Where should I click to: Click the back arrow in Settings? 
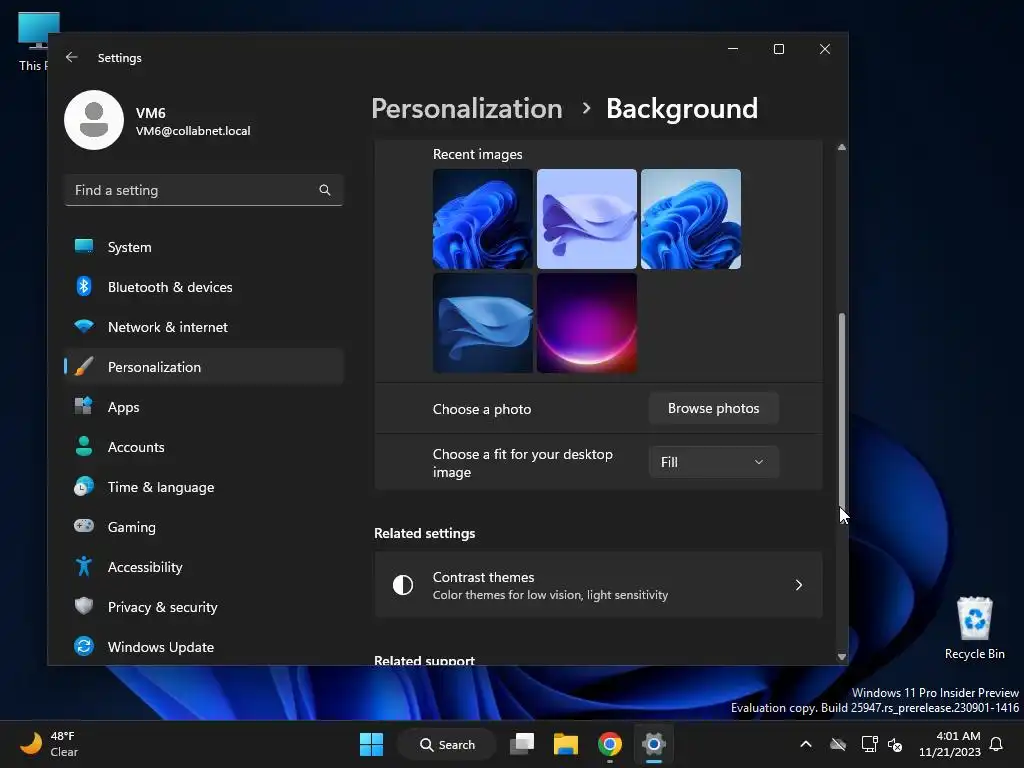(x=72, y=57)
